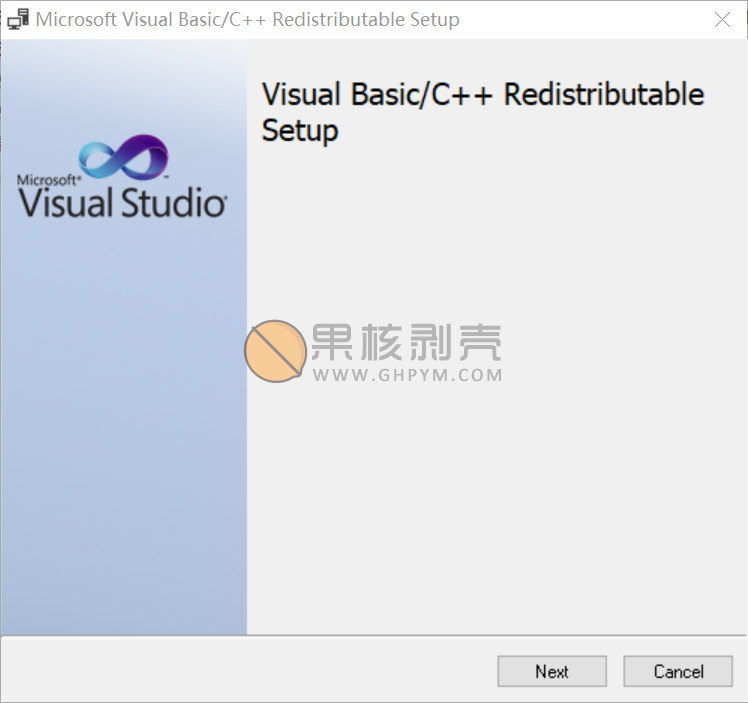Click the separator line above the buttons
748x703 pixels.
pos(374,635)
